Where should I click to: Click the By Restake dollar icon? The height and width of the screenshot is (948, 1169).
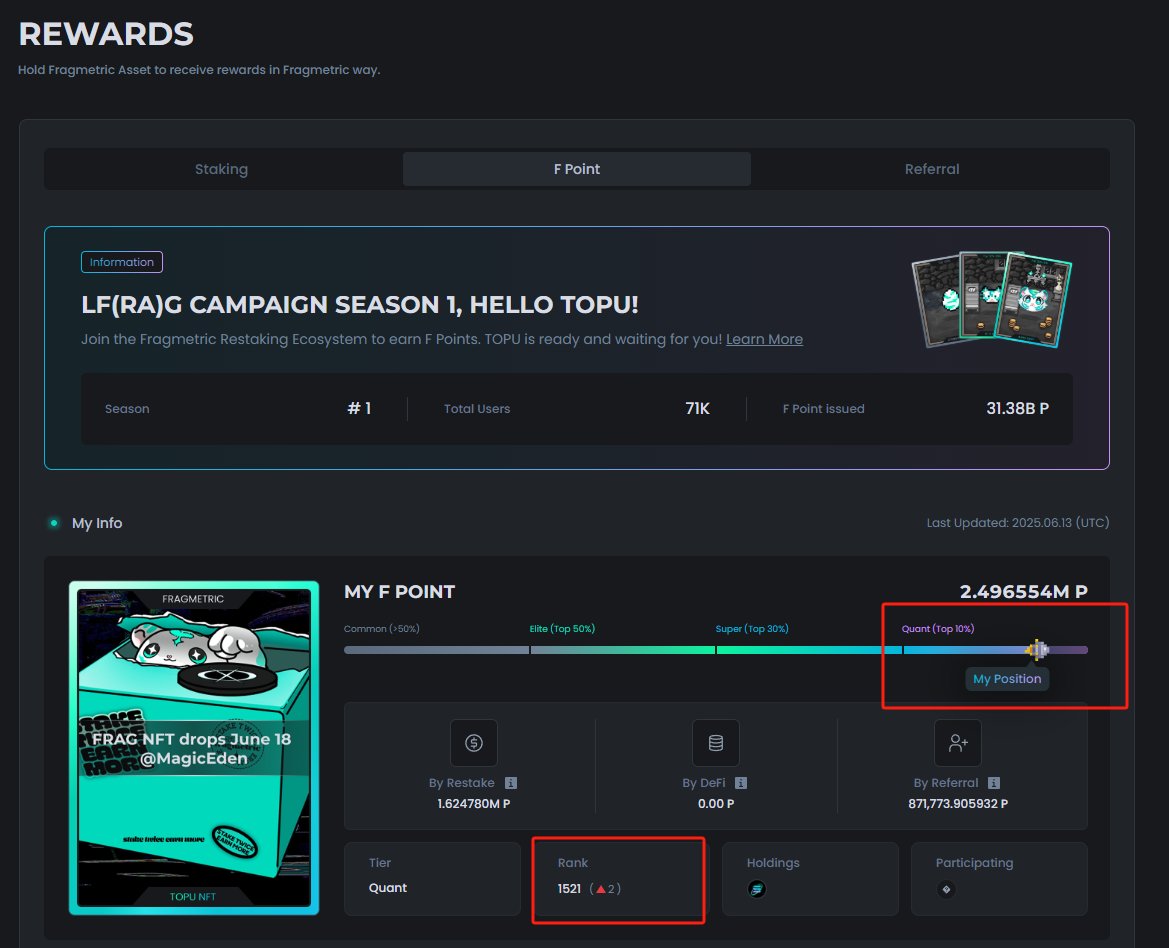[473, 743]
